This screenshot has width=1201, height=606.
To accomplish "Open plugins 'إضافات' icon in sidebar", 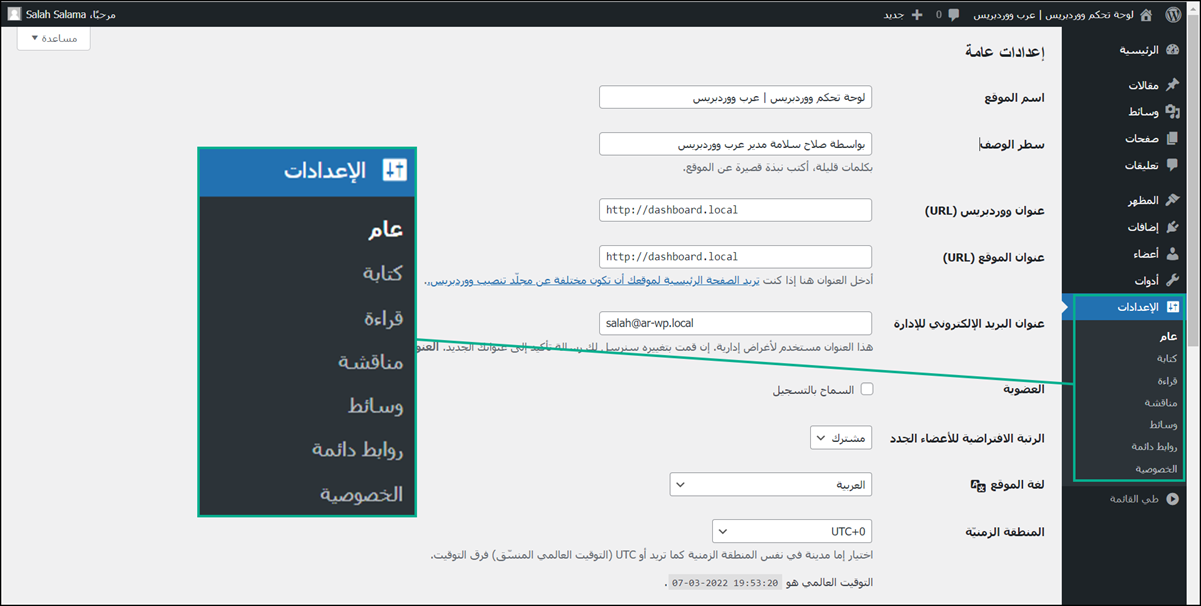I will pos(1173,227).
